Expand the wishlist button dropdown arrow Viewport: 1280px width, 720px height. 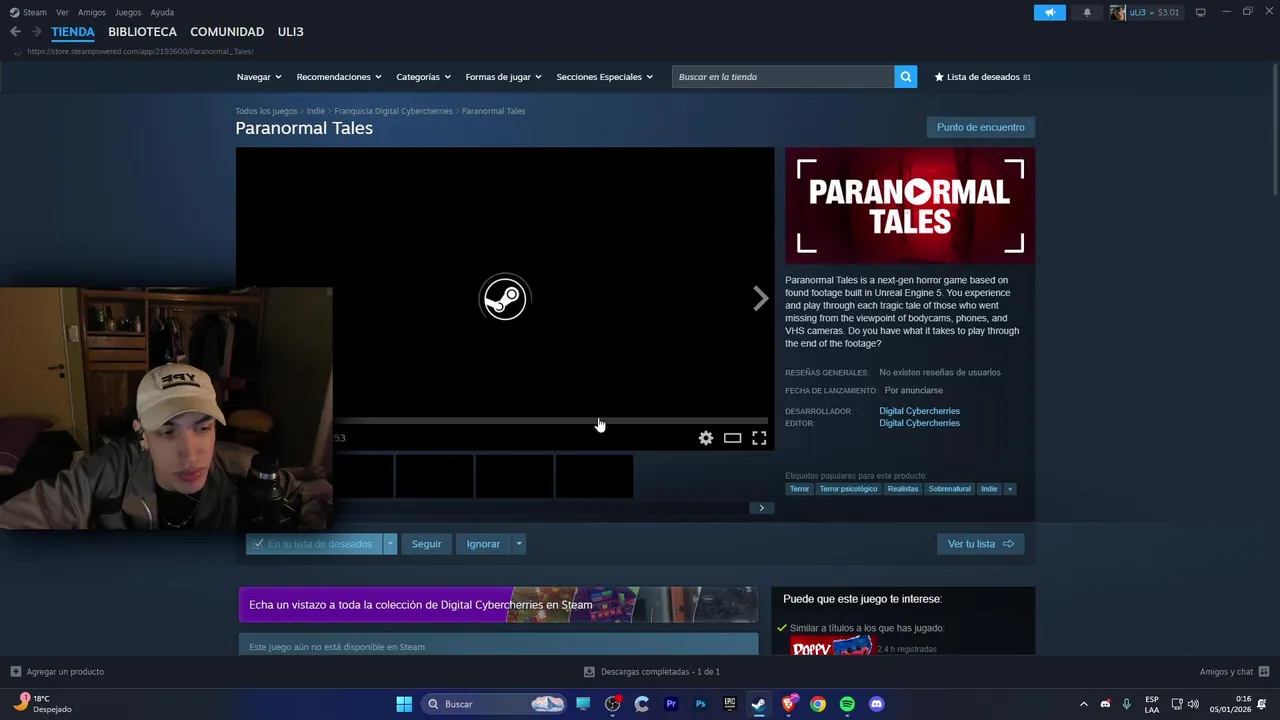[390, 544]
